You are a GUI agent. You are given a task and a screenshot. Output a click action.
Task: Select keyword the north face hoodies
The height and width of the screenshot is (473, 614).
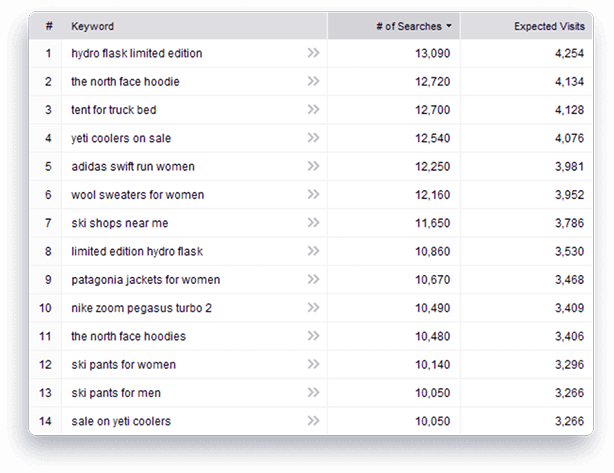(x=128, y=336)
